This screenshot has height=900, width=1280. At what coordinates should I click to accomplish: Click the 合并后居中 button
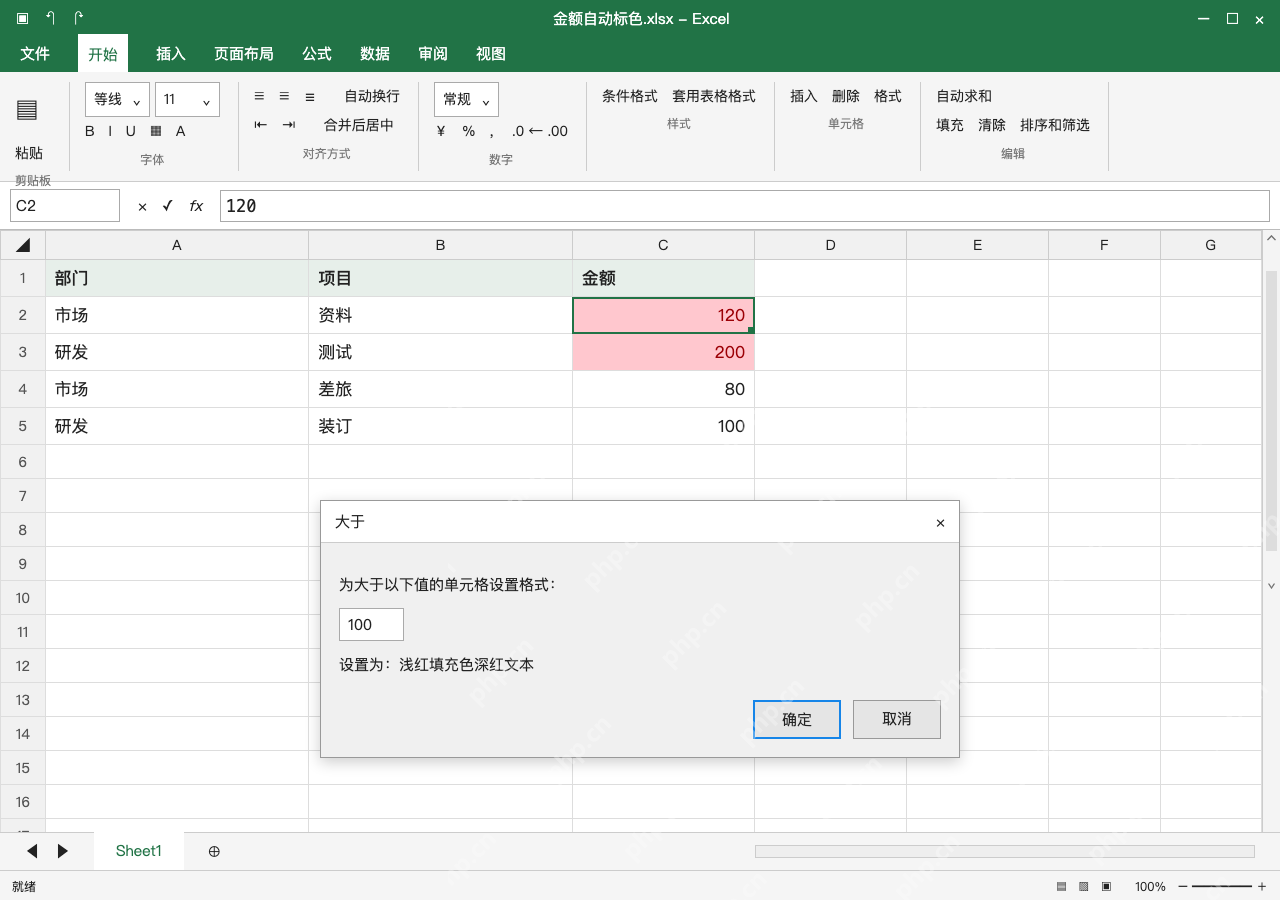(x=359, y=125)
